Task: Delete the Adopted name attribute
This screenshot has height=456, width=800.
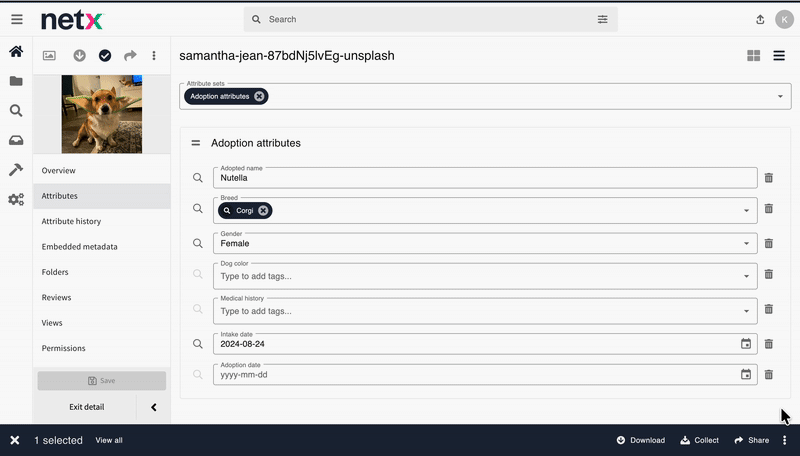Action: 768,178
